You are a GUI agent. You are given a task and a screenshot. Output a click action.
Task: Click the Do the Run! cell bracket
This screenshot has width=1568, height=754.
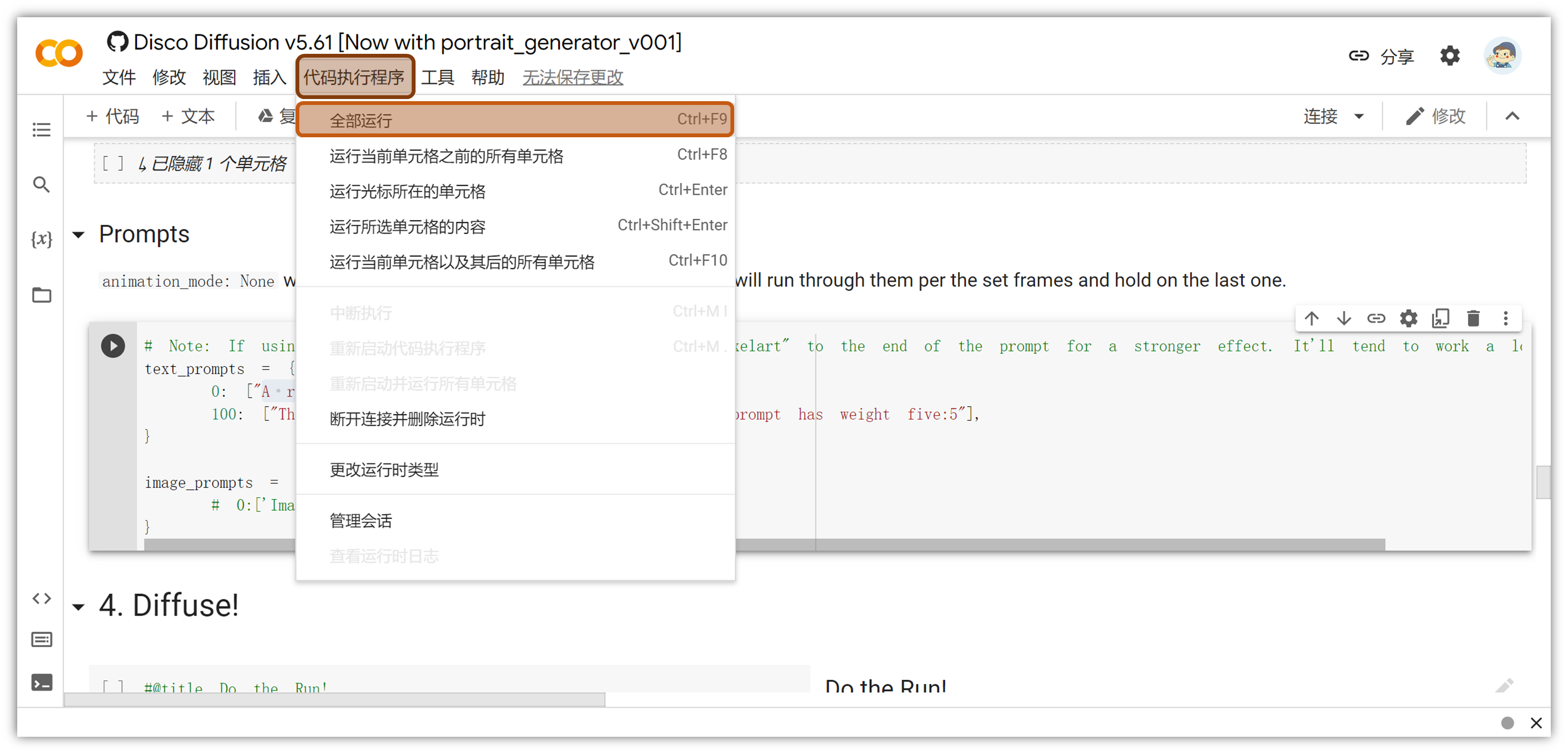pos(112,687)
